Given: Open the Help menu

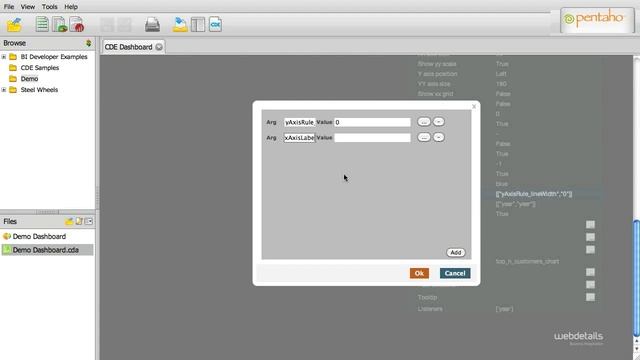Looking at the screenshot, I should [x=71, y=7].
